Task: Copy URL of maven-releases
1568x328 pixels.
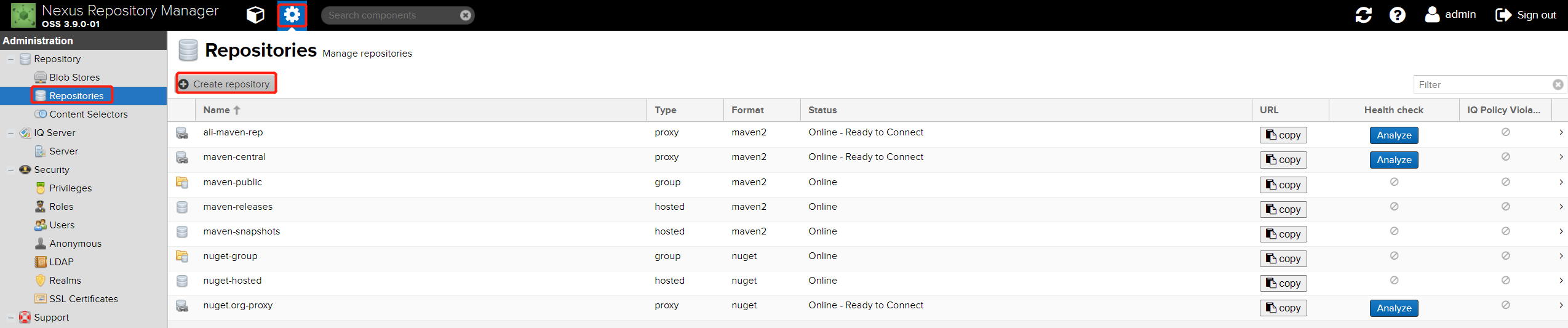Action: 1283,210
